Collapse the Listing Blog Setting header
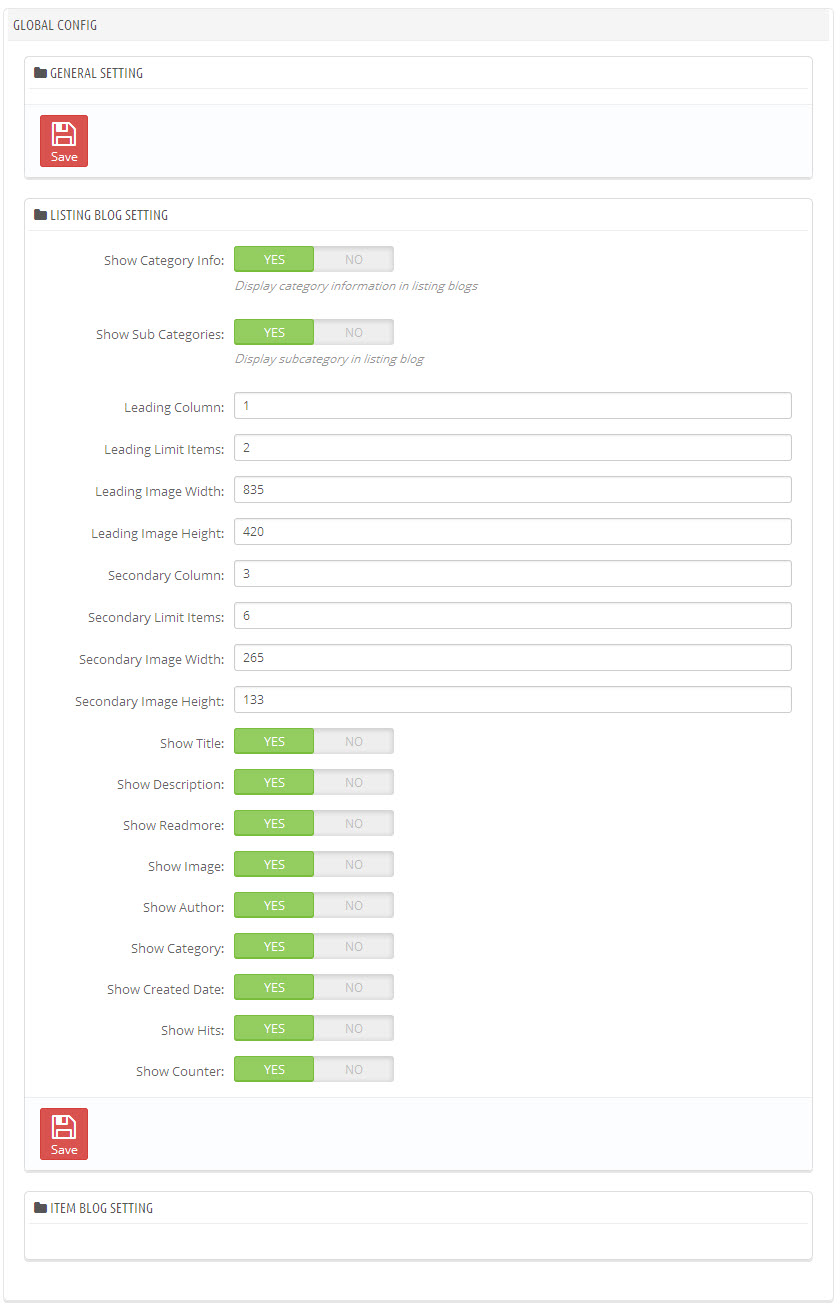Screen dimensions: 840x1309 418,215
